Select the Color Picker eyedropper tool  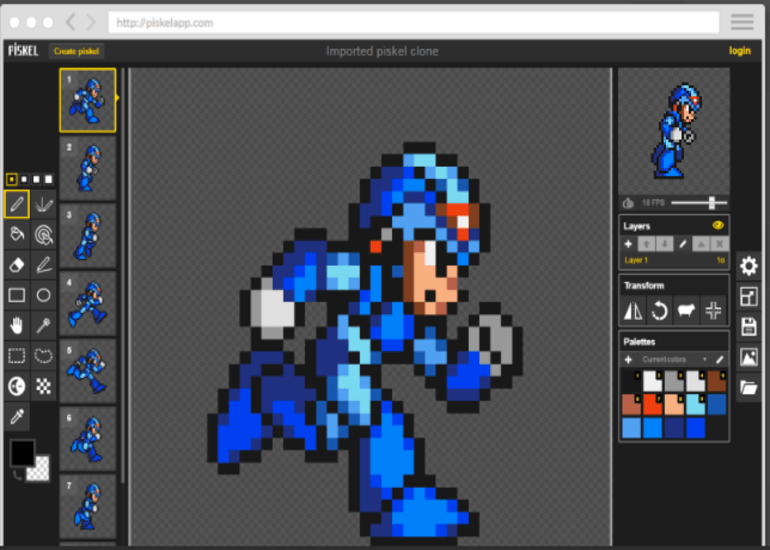point(17,415)
